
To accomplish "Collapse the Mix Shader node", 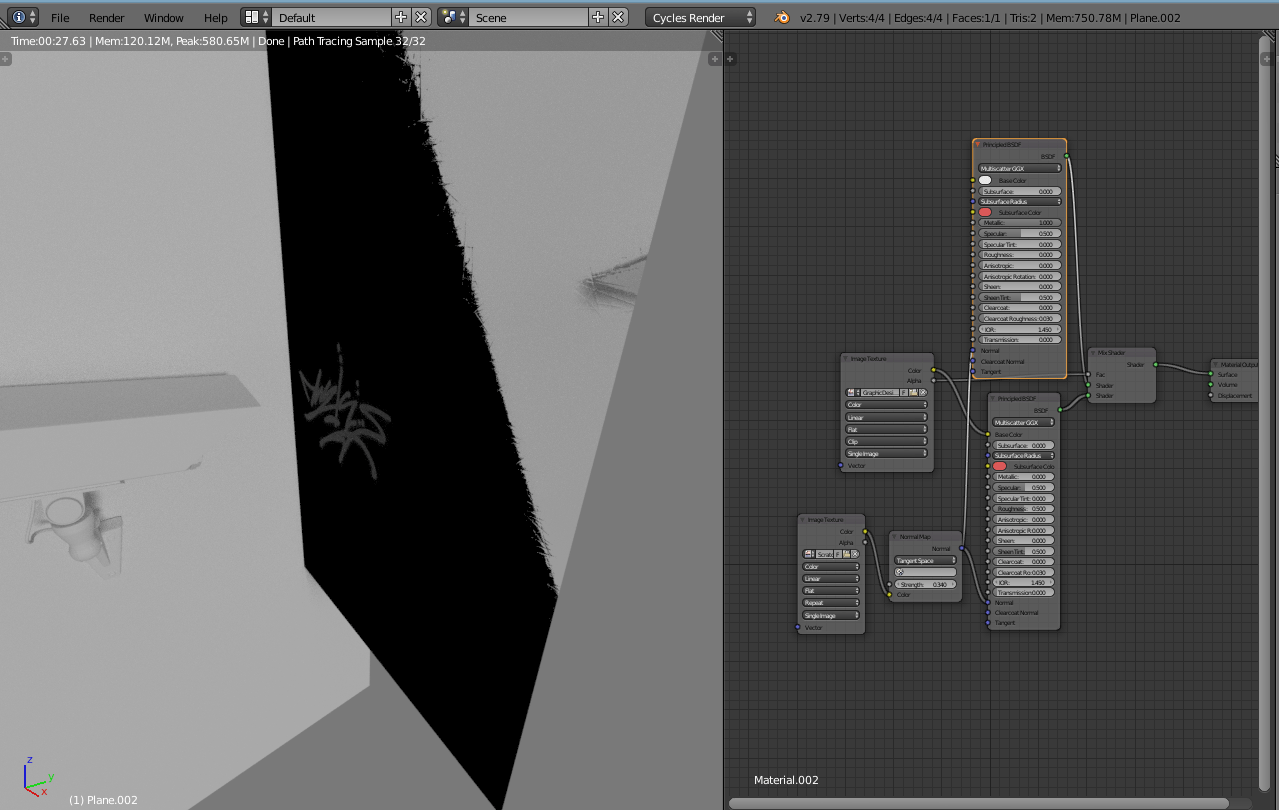I will [1094, 352].
